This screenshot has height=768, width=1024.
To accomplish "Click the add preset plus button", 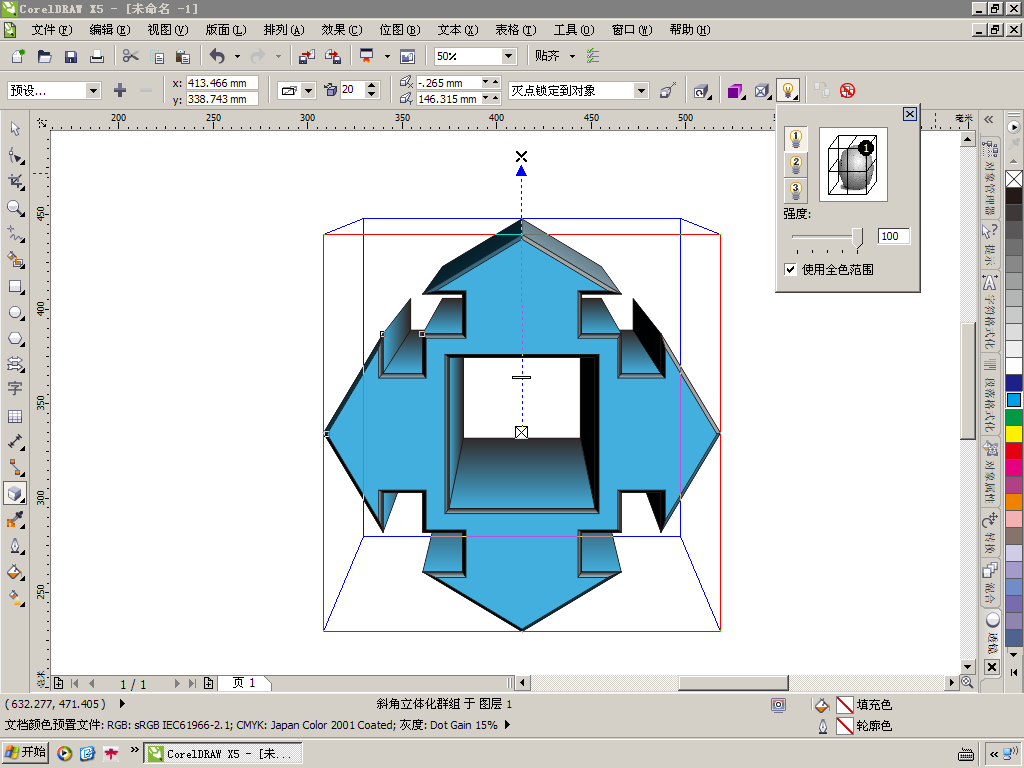I will click(120, 91).
